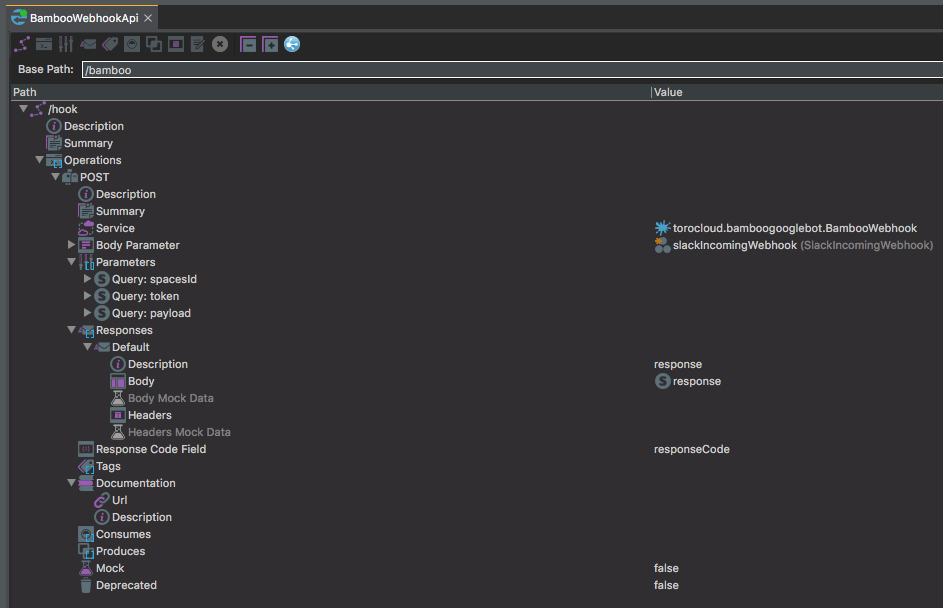The image size is (943, 608).
Task: Click the add response envelope icon
Action: (x=88, y=44)
